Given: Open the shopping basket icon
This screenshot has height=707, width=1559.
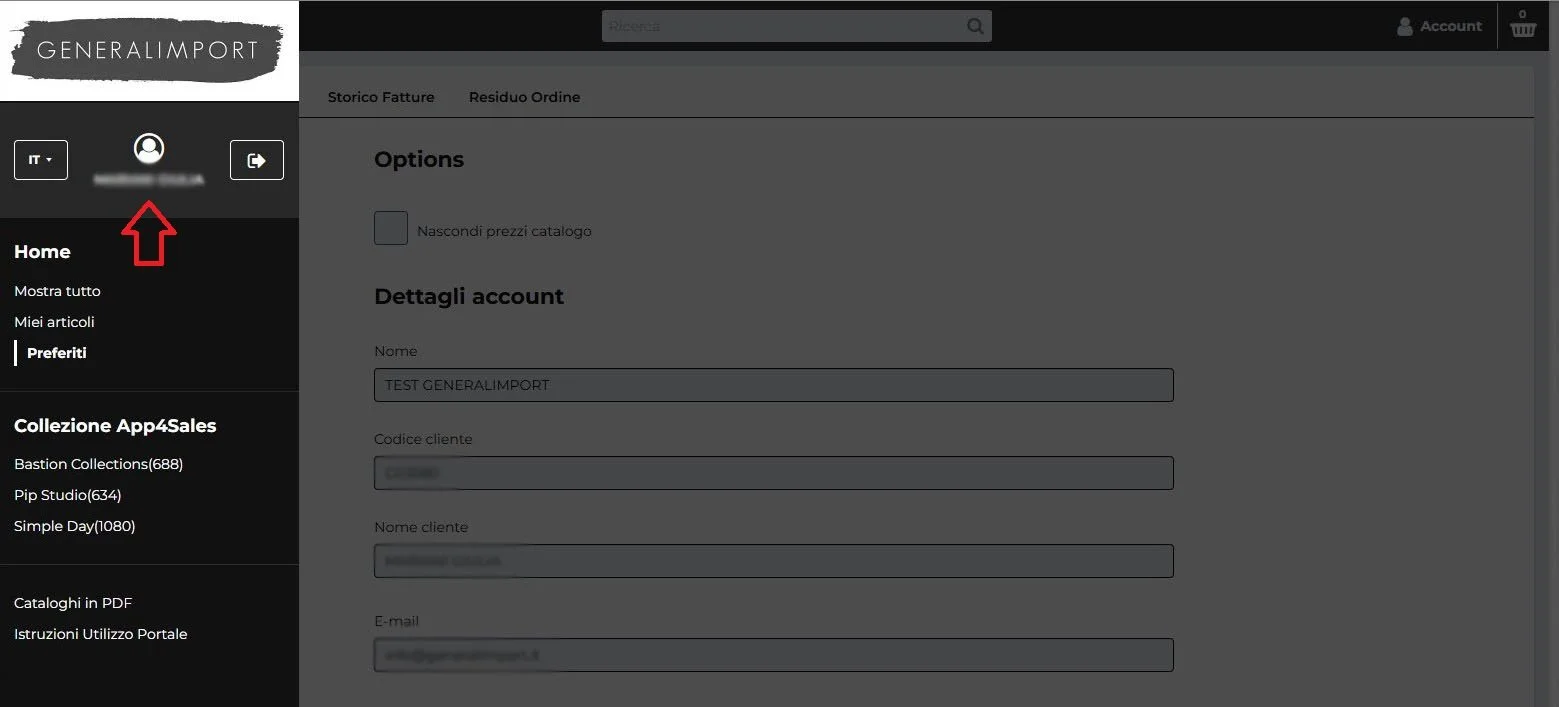Looking at the screenshot, I should point(1523,29).
